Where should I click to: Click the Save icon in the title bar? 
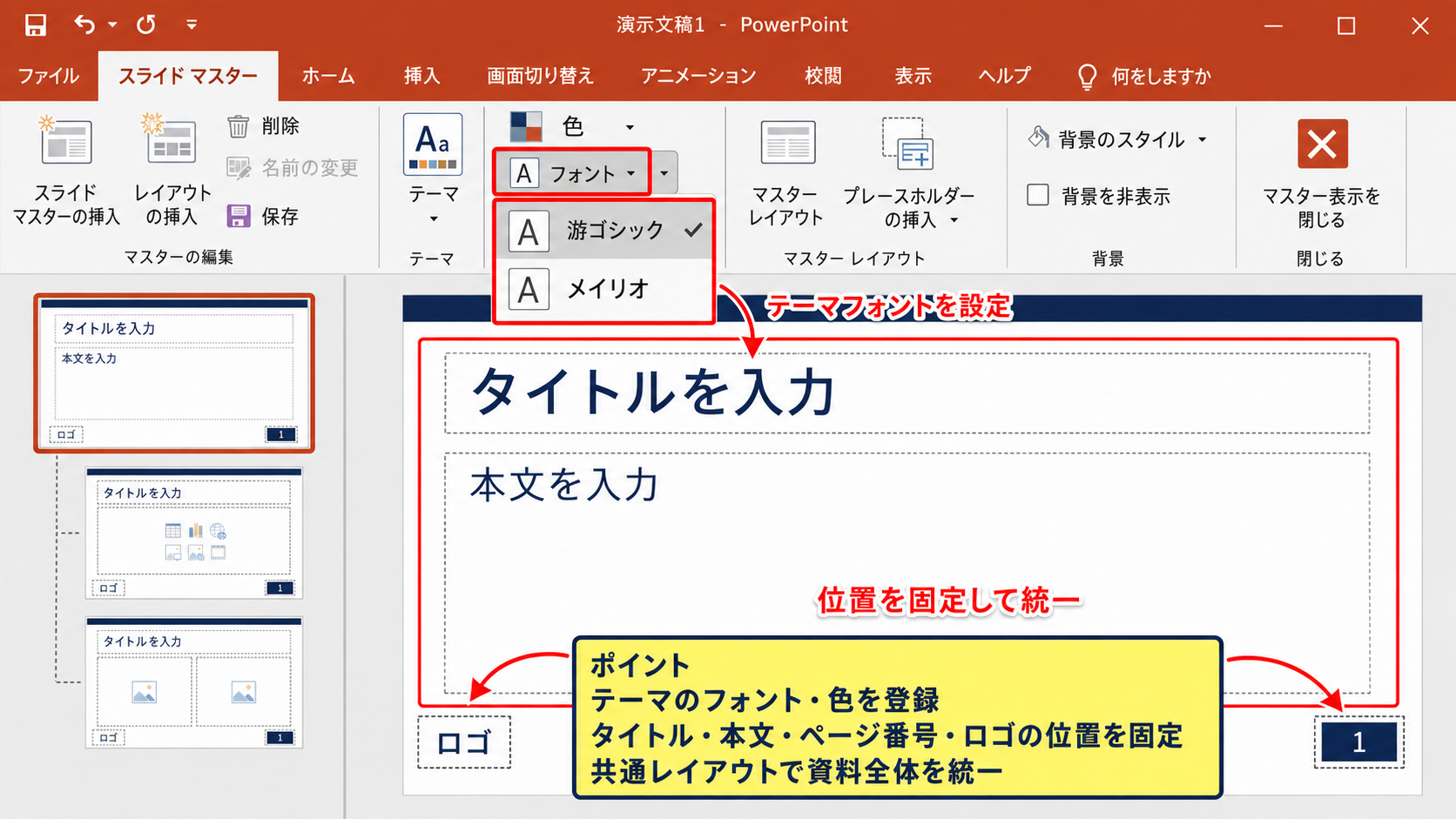pos(35,24)
